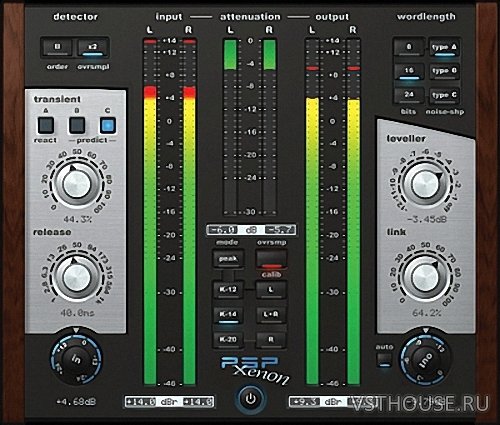Toggle the auto output button

[384, 360]
